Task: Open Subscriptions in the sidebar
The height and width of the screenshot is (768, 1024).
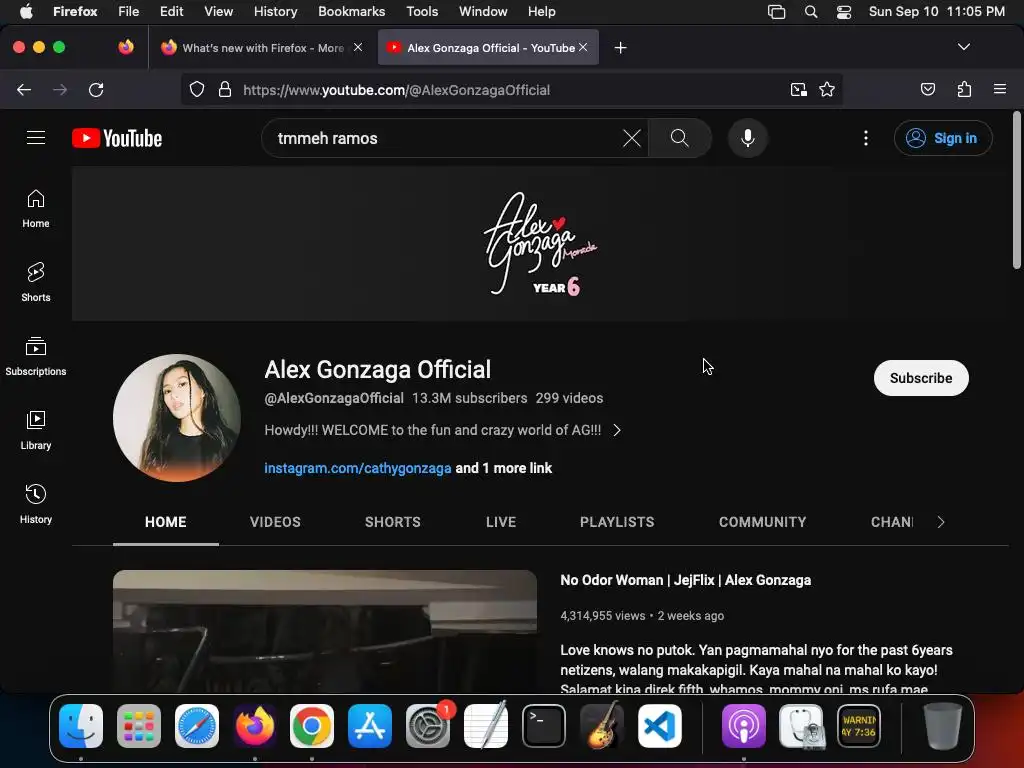Action: pos(36,356)
